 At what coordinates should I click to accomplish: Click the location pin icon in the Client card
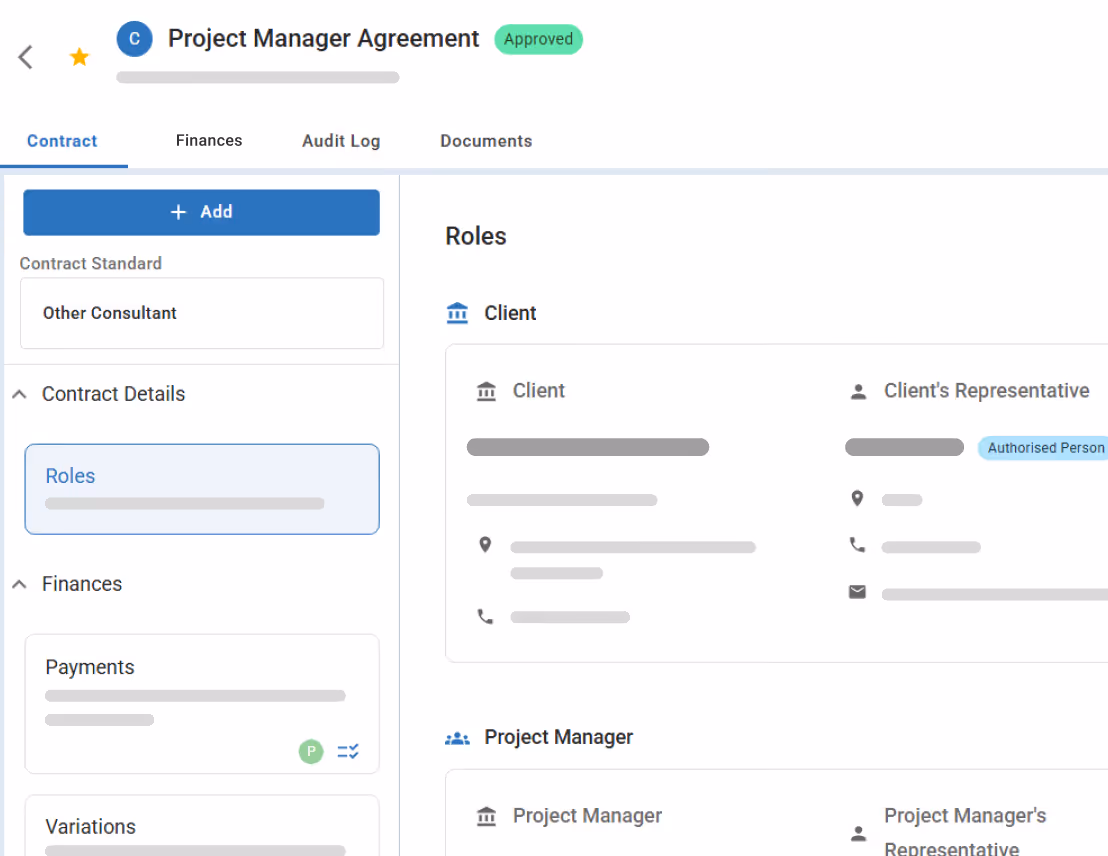click(486, 544)
